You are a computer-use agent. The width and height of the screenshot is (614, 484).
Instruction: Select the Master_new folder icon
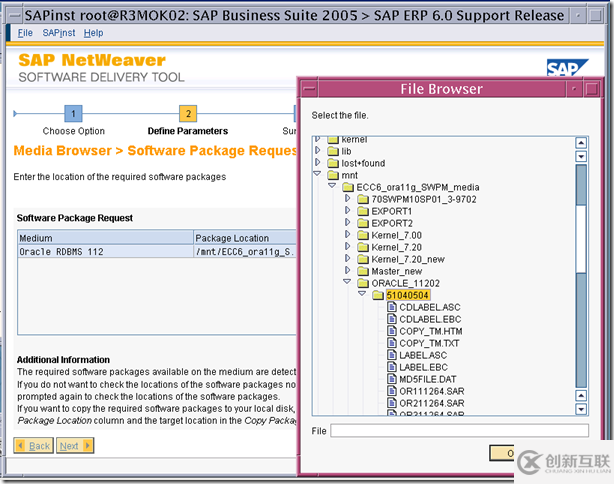[363, 271]
